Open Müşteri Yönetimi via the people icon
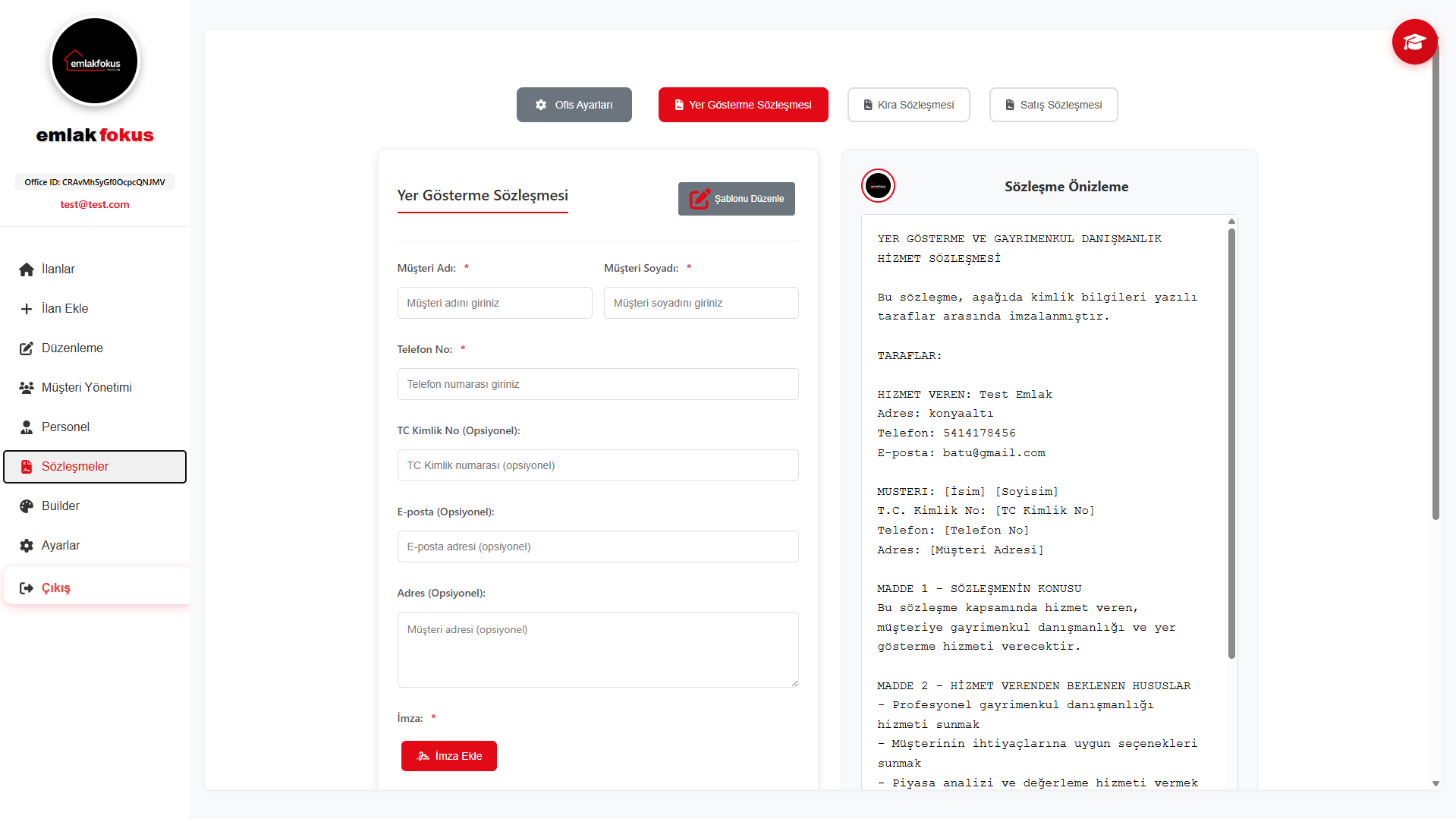The height and width of the screenshot is (819, 1456). click(x=25, y=387)
